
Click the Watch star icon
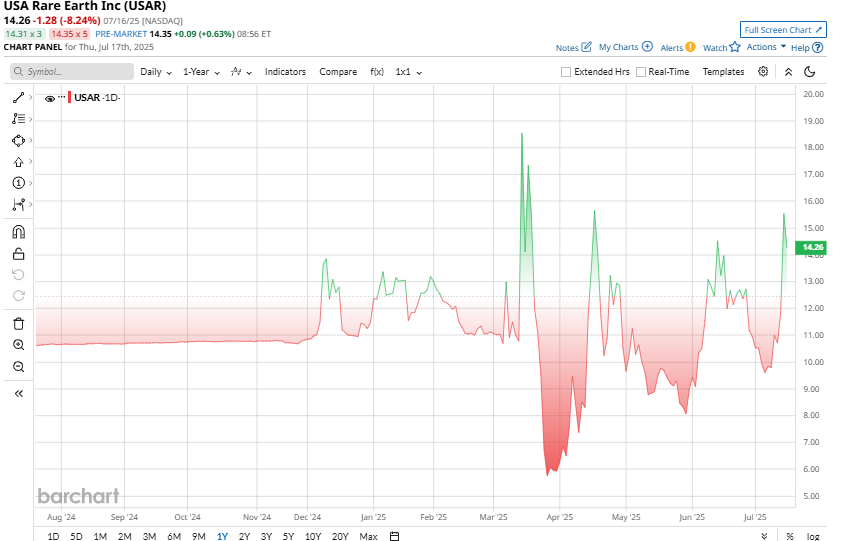[x=735, y=47]
